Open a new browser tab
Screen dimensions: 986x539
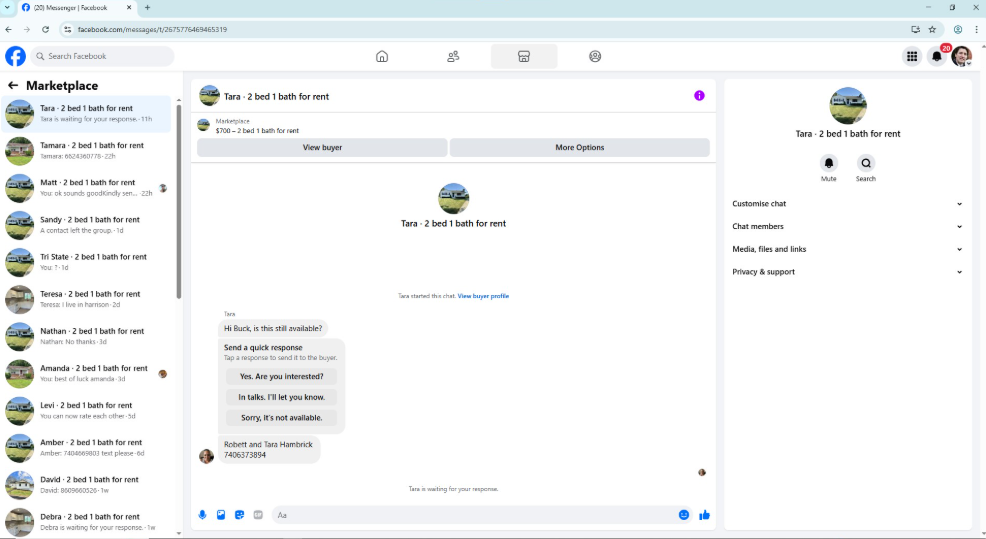click(147, 8)
